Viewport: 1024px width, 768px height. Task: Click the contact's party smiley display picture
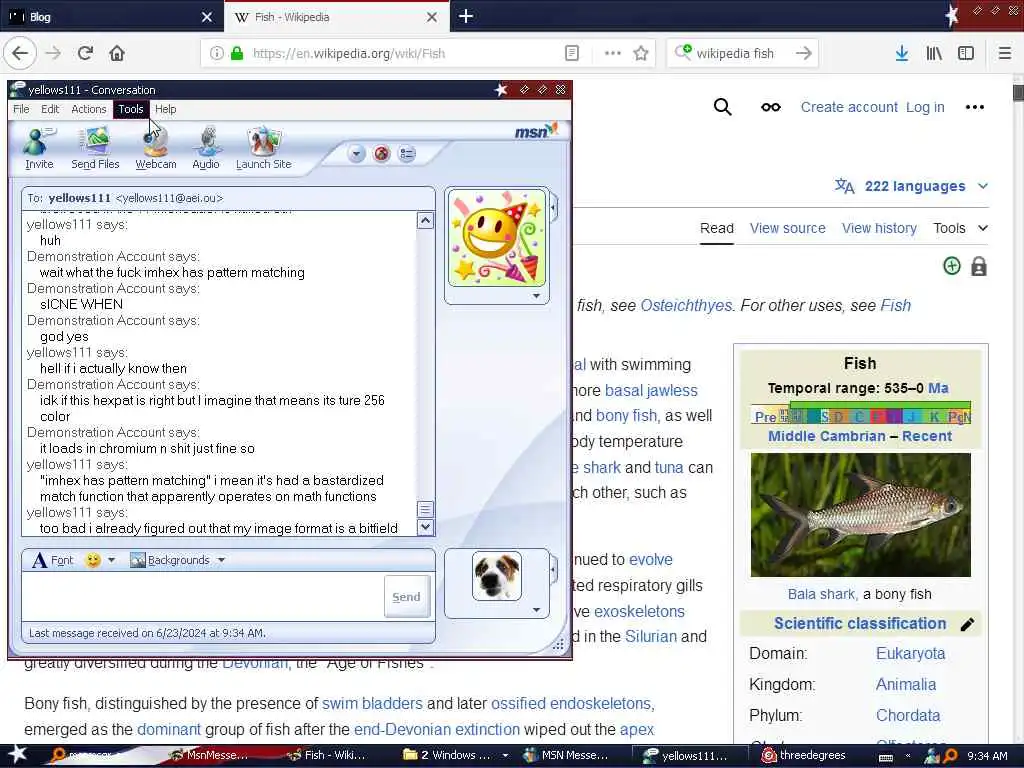click(497, 238)
